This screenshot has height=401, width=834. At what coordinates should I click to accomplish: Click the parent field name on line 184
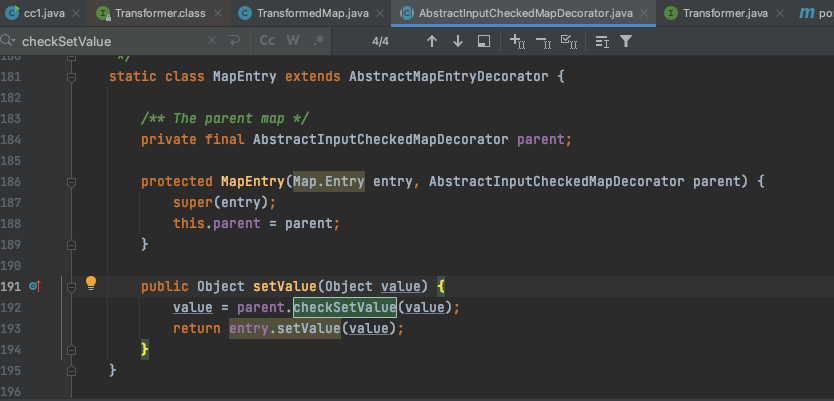click(x=540, y=140)
